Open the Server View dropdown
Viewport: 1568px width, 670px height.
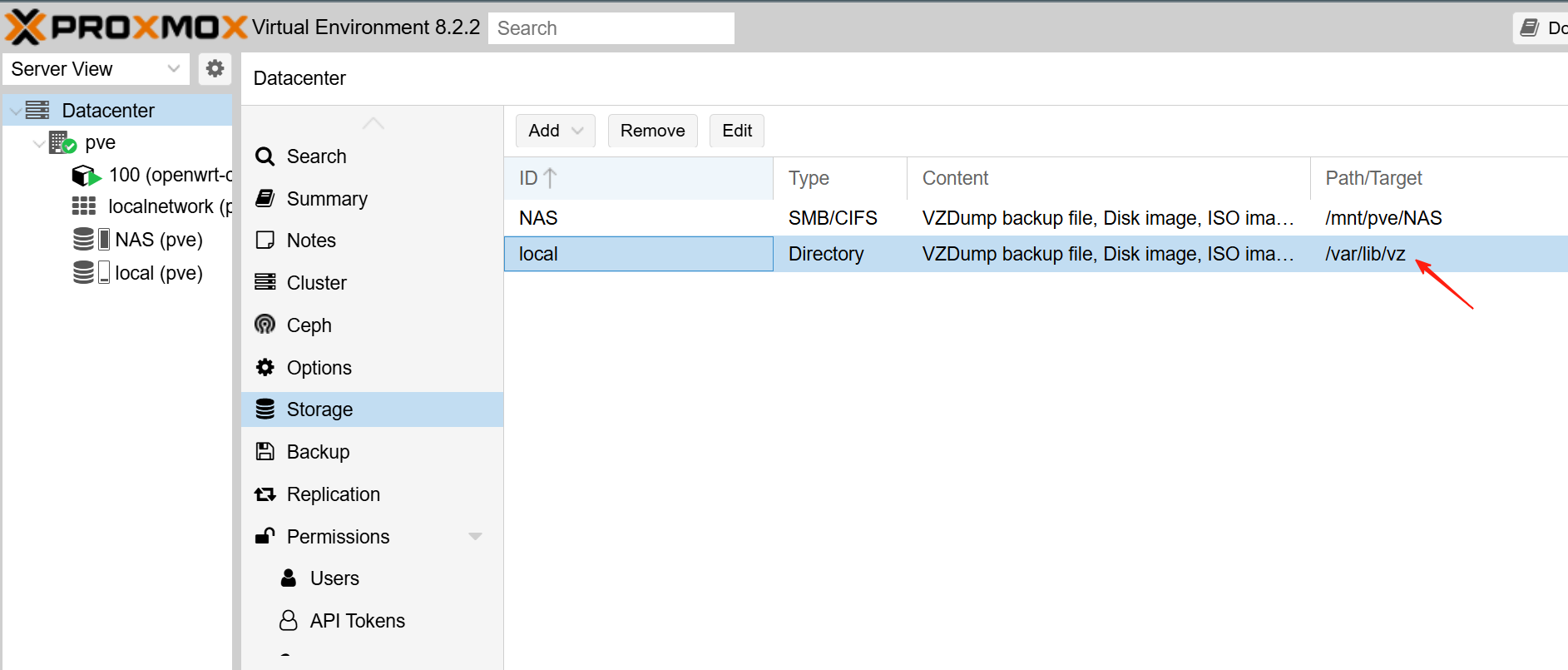click(96, 69)
